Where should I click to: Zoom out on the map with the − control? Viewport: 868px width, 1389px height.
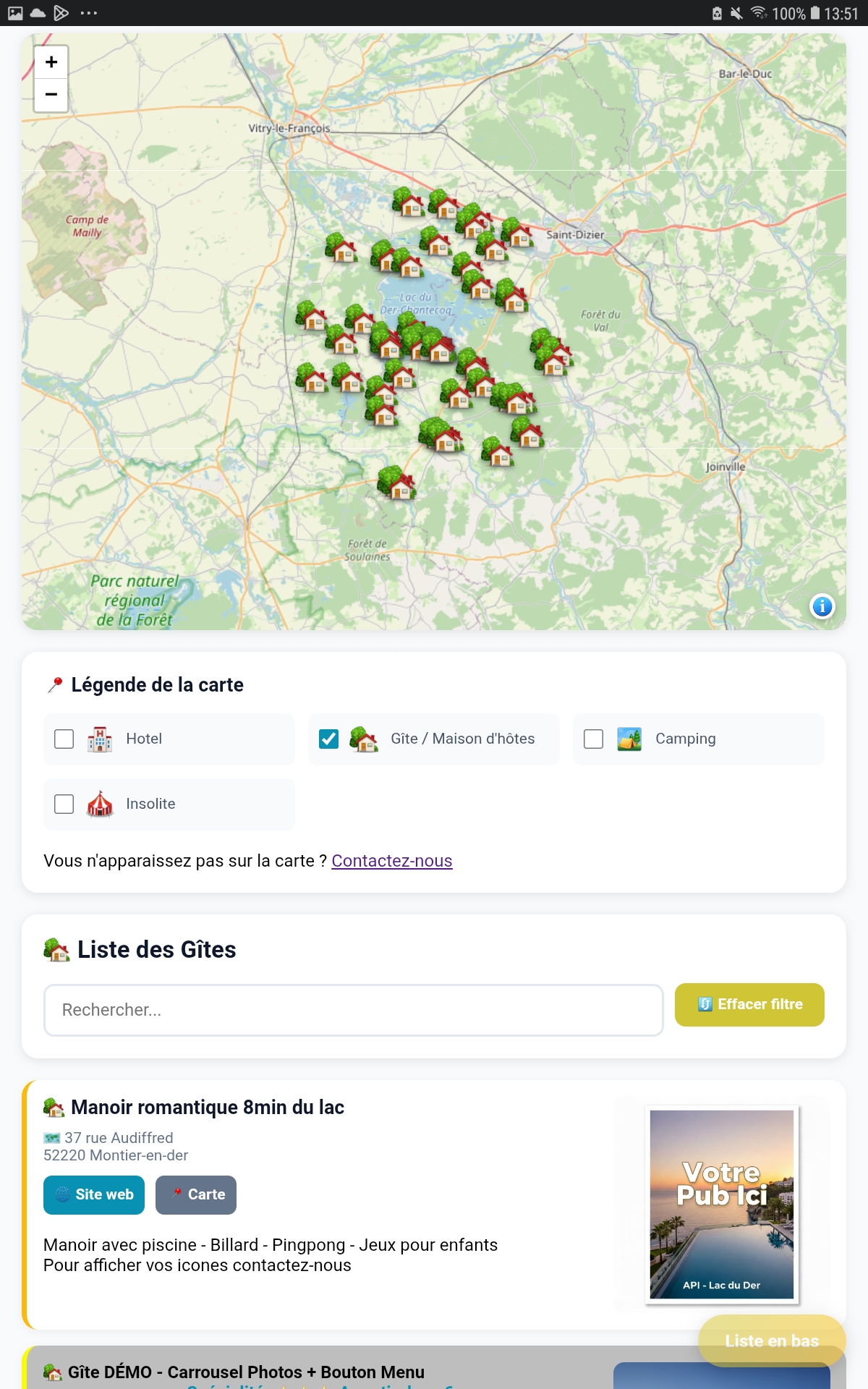(51, 95)
